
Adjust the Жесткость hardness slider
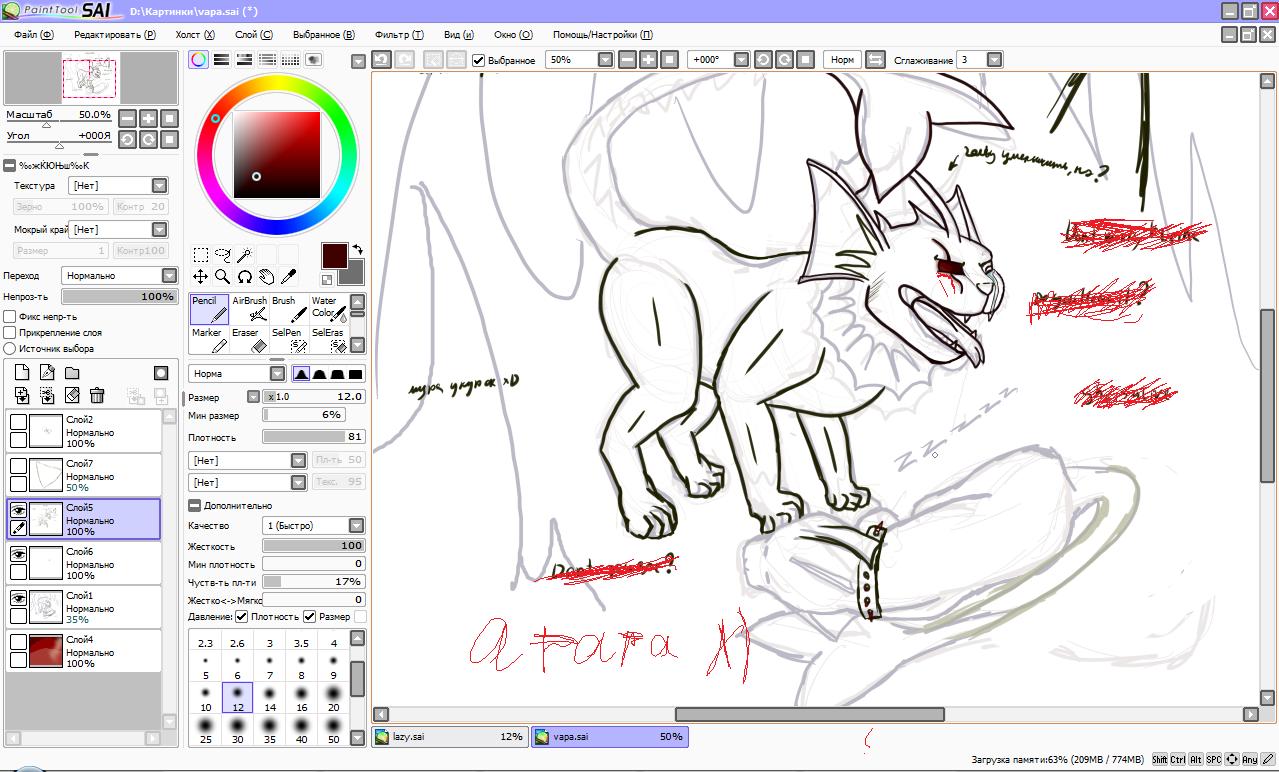(x=314, y=546)
